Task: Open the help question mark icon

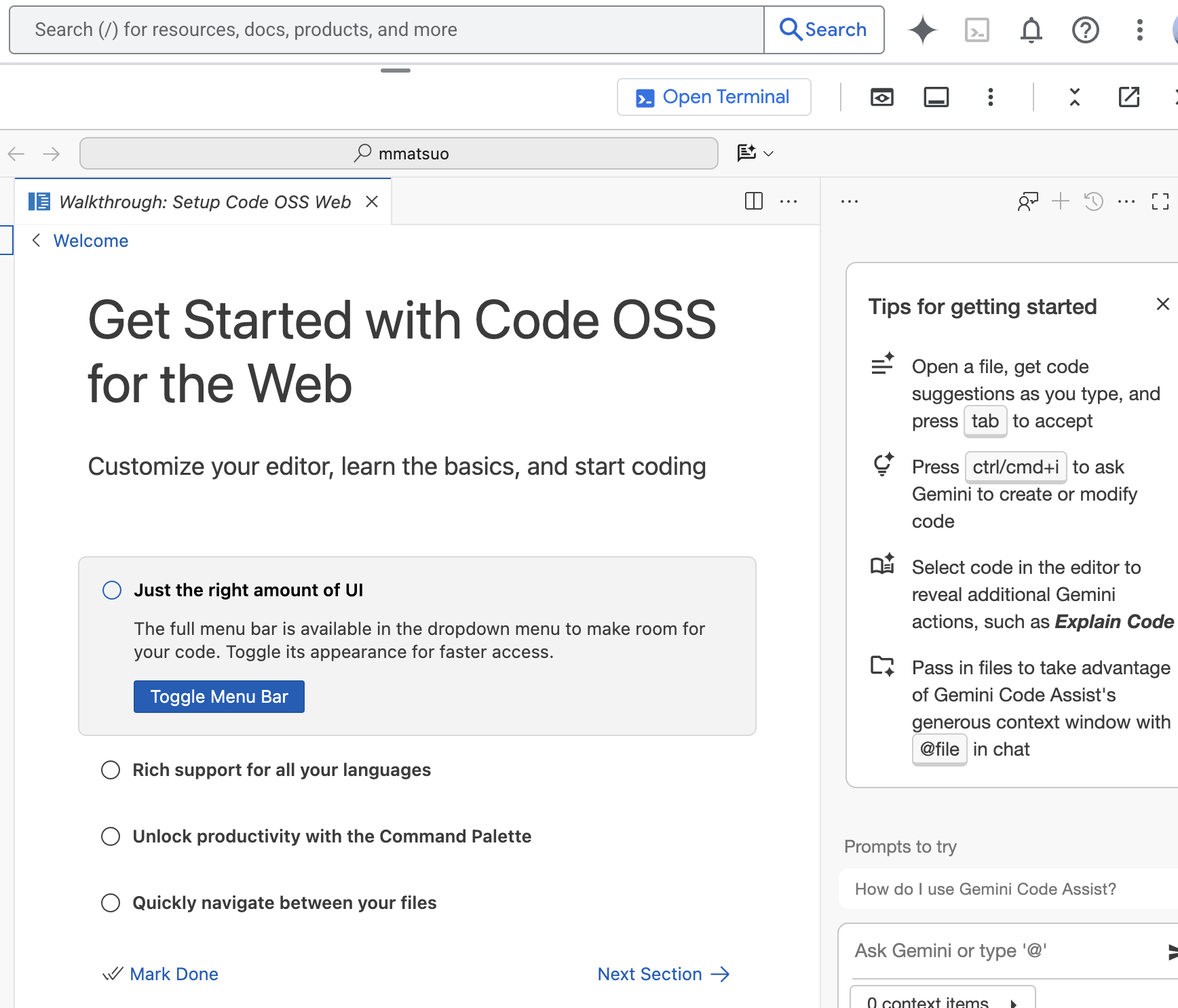Action: point(1085,30)
